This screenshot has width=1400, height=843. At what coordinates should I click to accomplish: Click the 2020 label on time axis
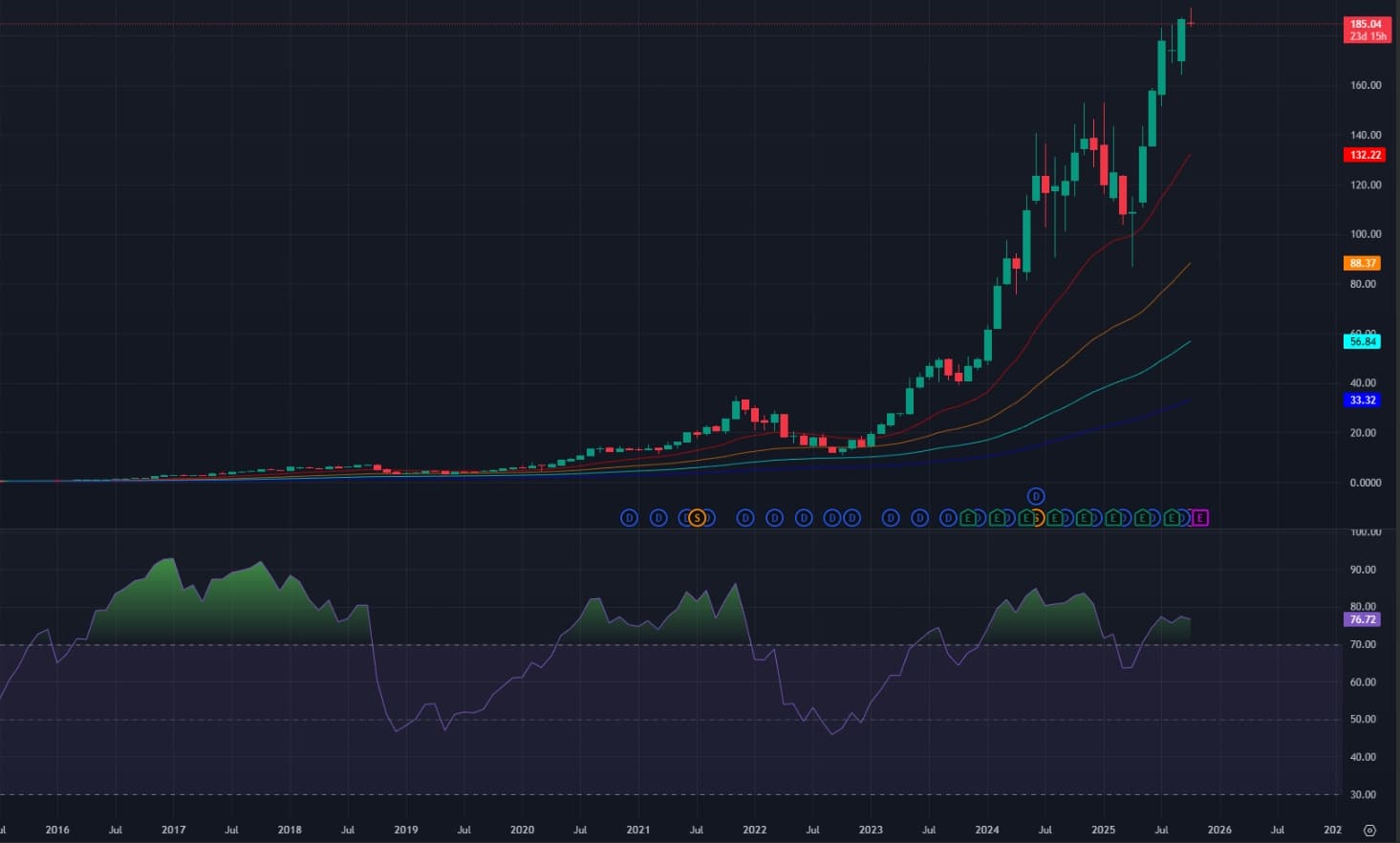[x=522, y=830]
